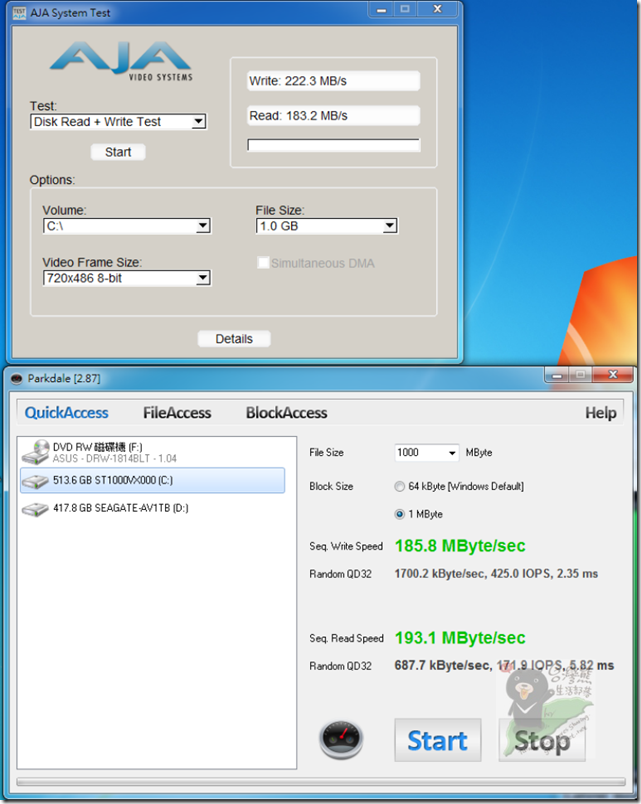Click the Details button
The height and width of the screenshot is (804, 641).
(234, 339)
